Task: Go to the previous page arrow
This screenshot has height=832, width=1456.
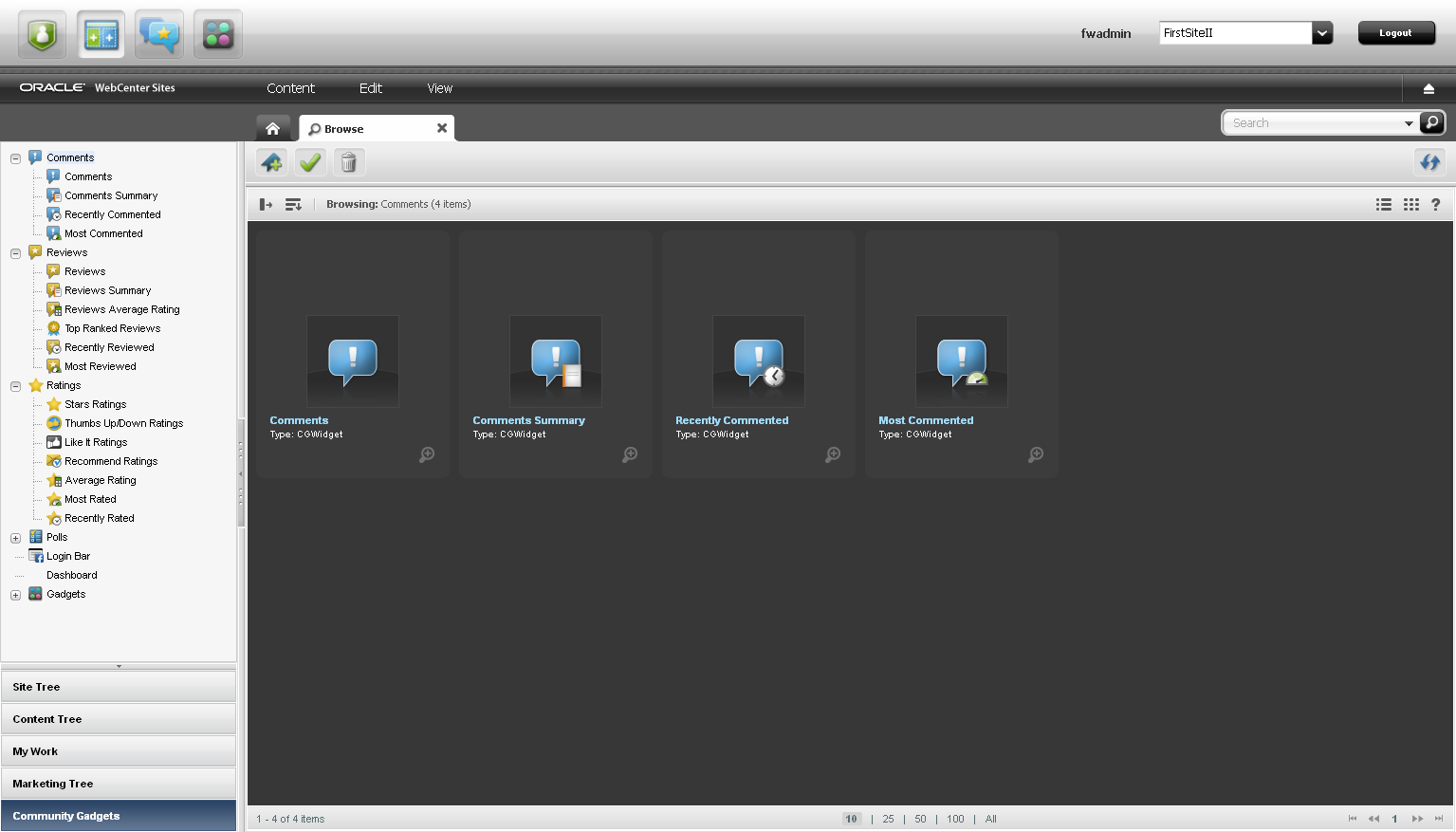Action: [1373, 819]
